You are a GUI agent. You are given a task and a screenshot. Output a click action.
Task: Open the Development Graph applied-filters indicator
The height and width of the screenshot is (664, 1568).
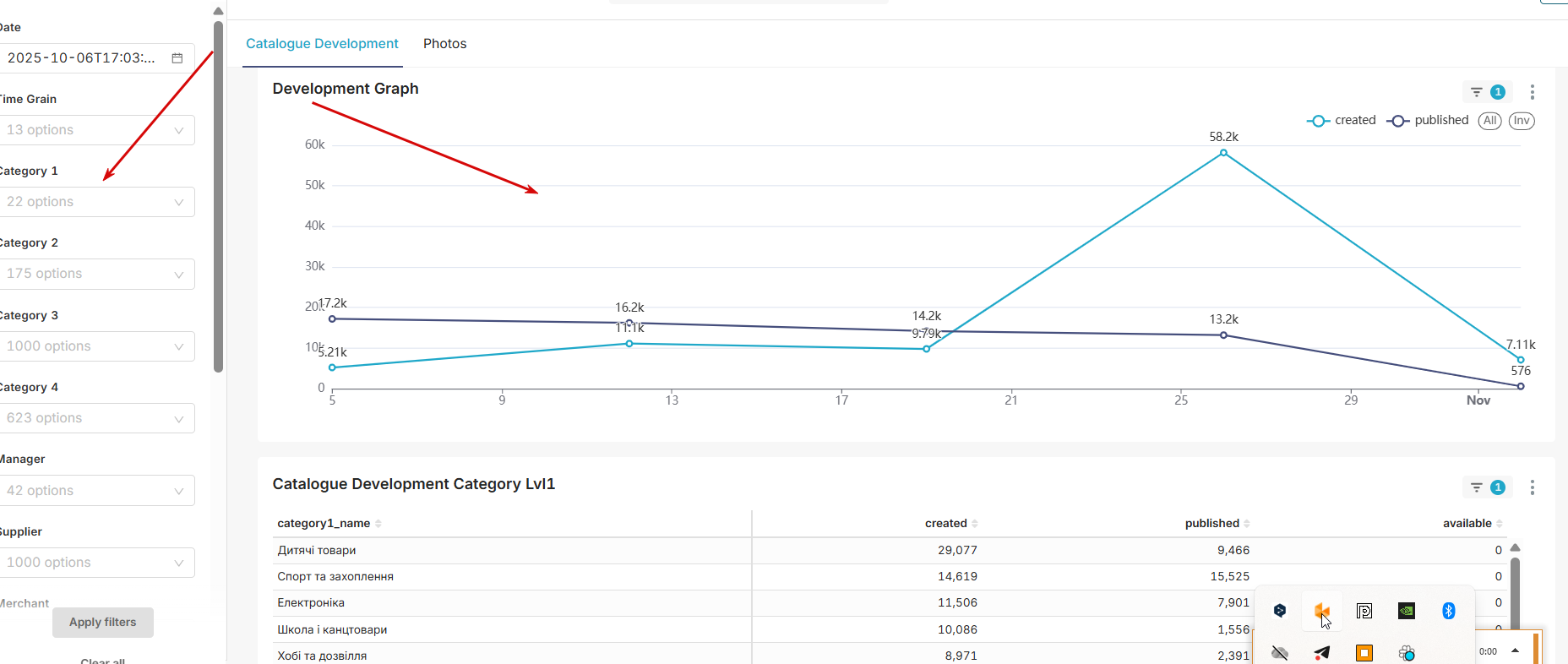click(x=1487, y=92)
